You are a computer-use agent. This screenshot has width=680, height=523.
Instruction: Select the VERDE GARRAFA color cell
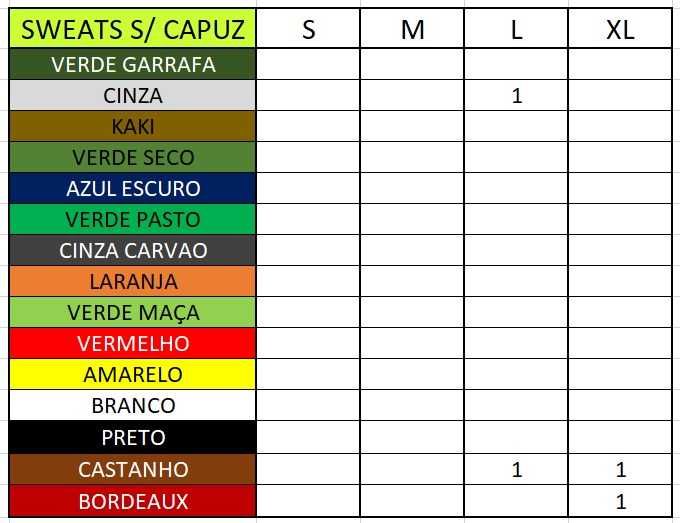[x=133, y=65]
